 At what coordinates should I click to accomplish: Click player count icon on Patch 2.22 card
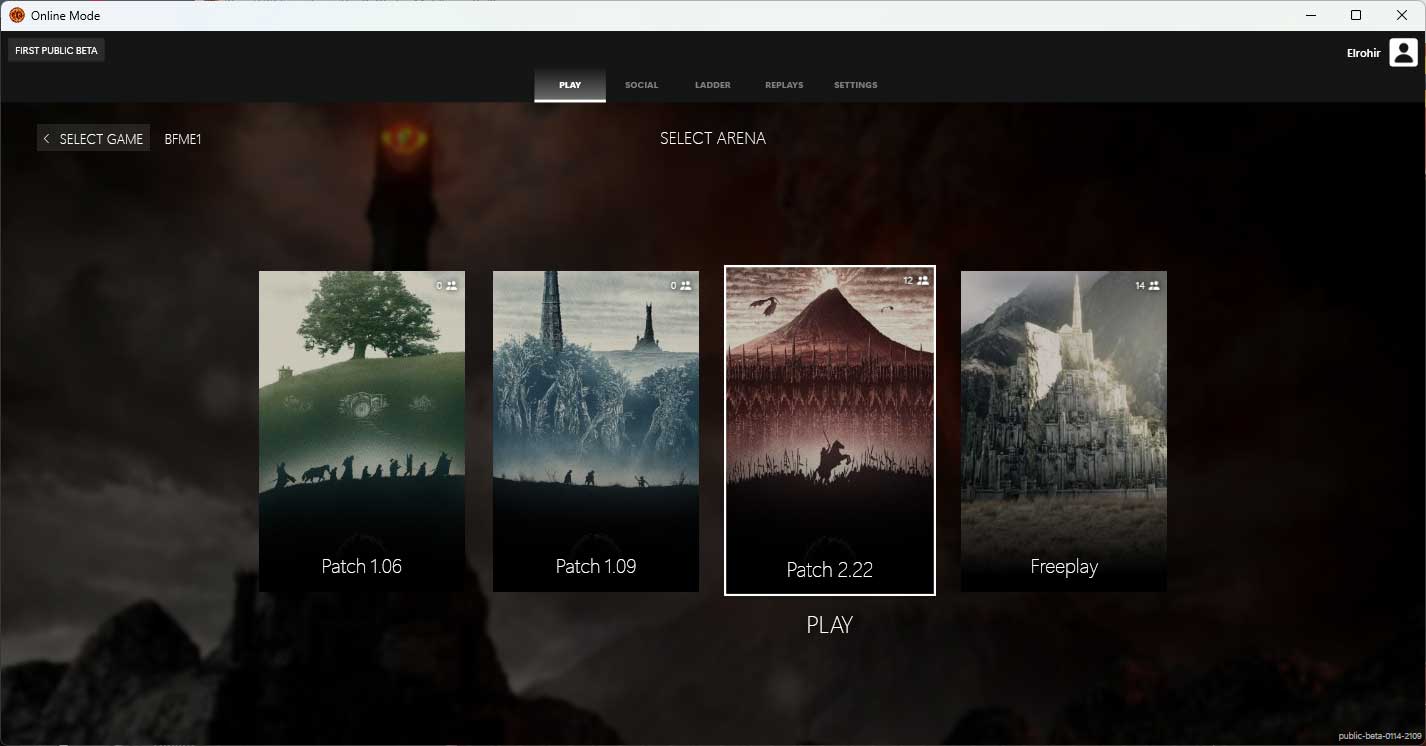pyautogui.click(x=923, y=281)
